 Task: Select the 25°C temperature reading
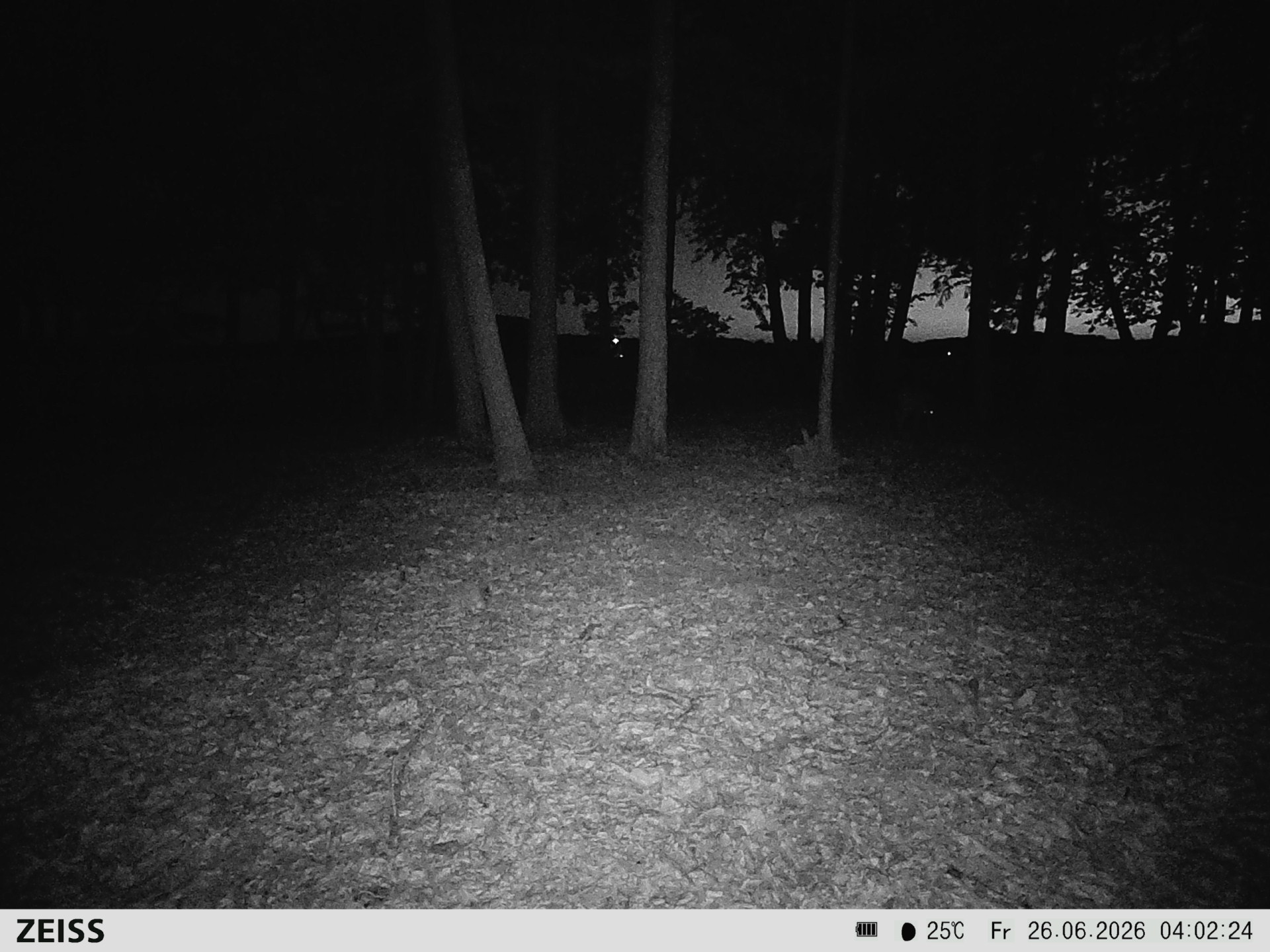(945, 931)
